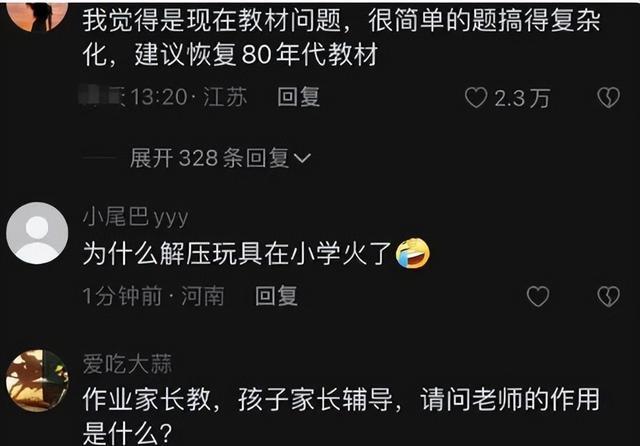Tap the laughing-crying emoji in the comment

(413, 253)
